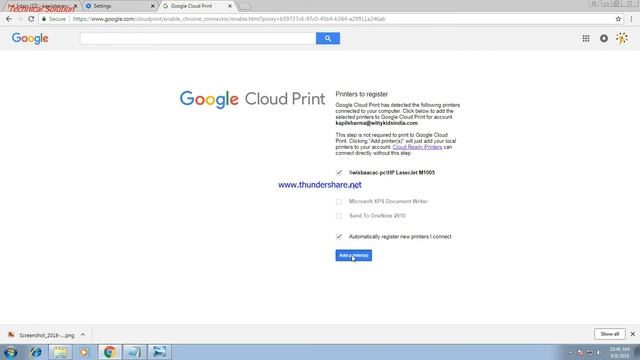The image size is (640, 360).
Task: Switch to the Settings tab
Action: tap(118, 6)
